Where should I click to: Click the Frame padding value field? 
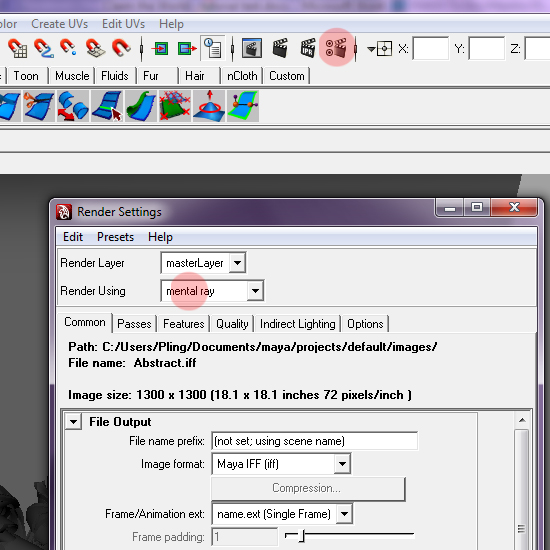pos(244,537)
